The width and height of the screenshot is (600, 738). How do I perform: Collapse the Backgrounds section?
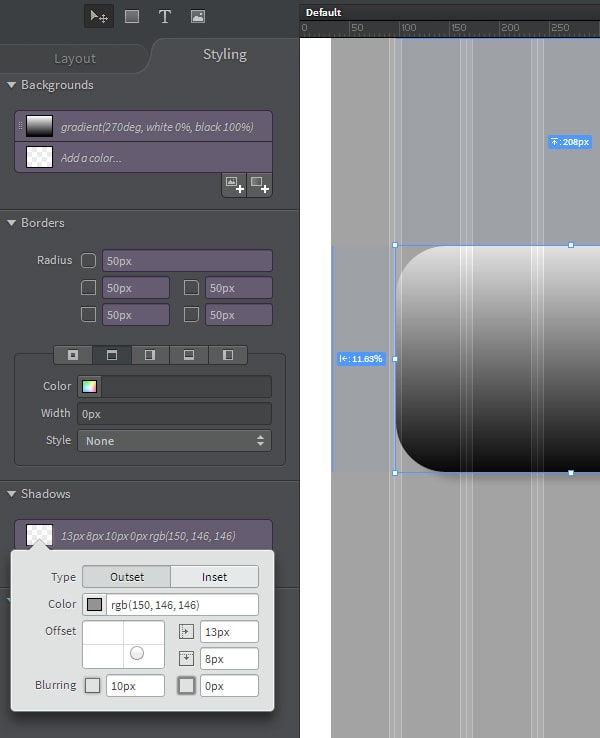pyautogui.click(x=12, y=85)
